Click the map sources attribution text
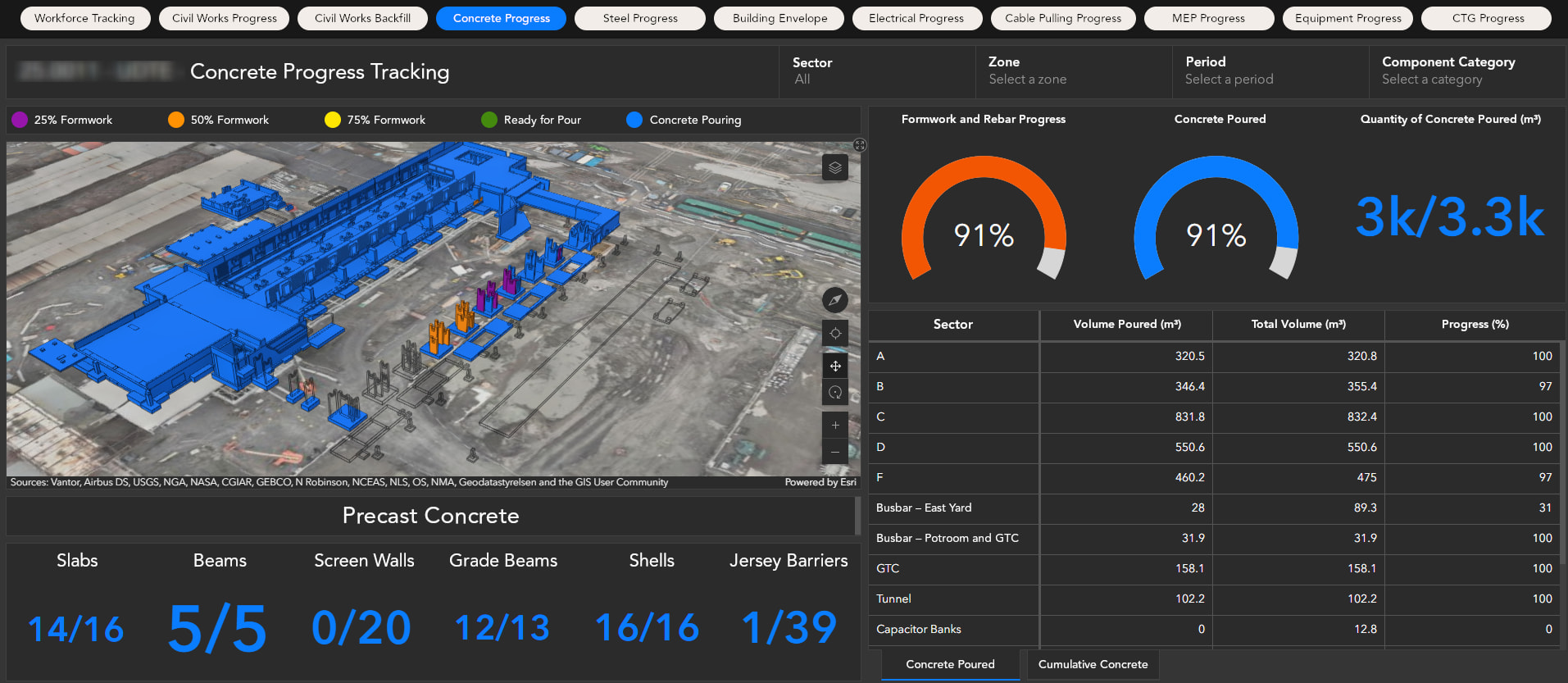Image resolution: width=1568 pixels, height=683 pixels. point(339,482)
